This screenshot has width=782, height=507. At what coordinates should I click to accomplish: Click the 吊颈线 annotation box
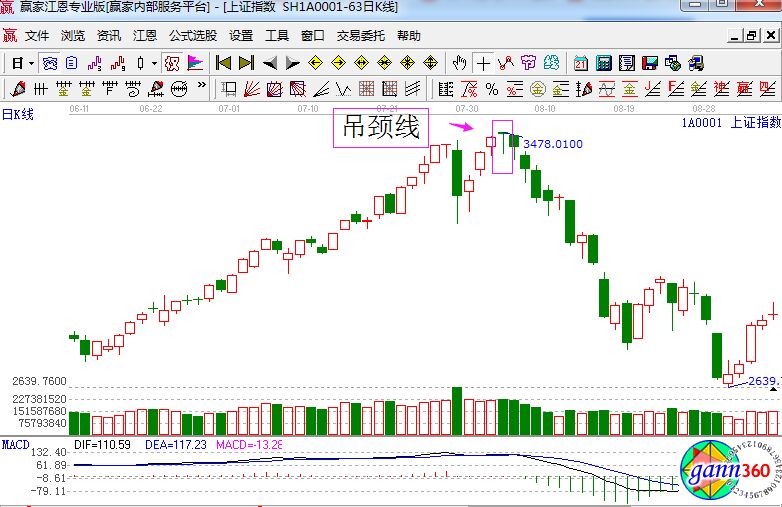pyautogui.click(x=381, y=128)
